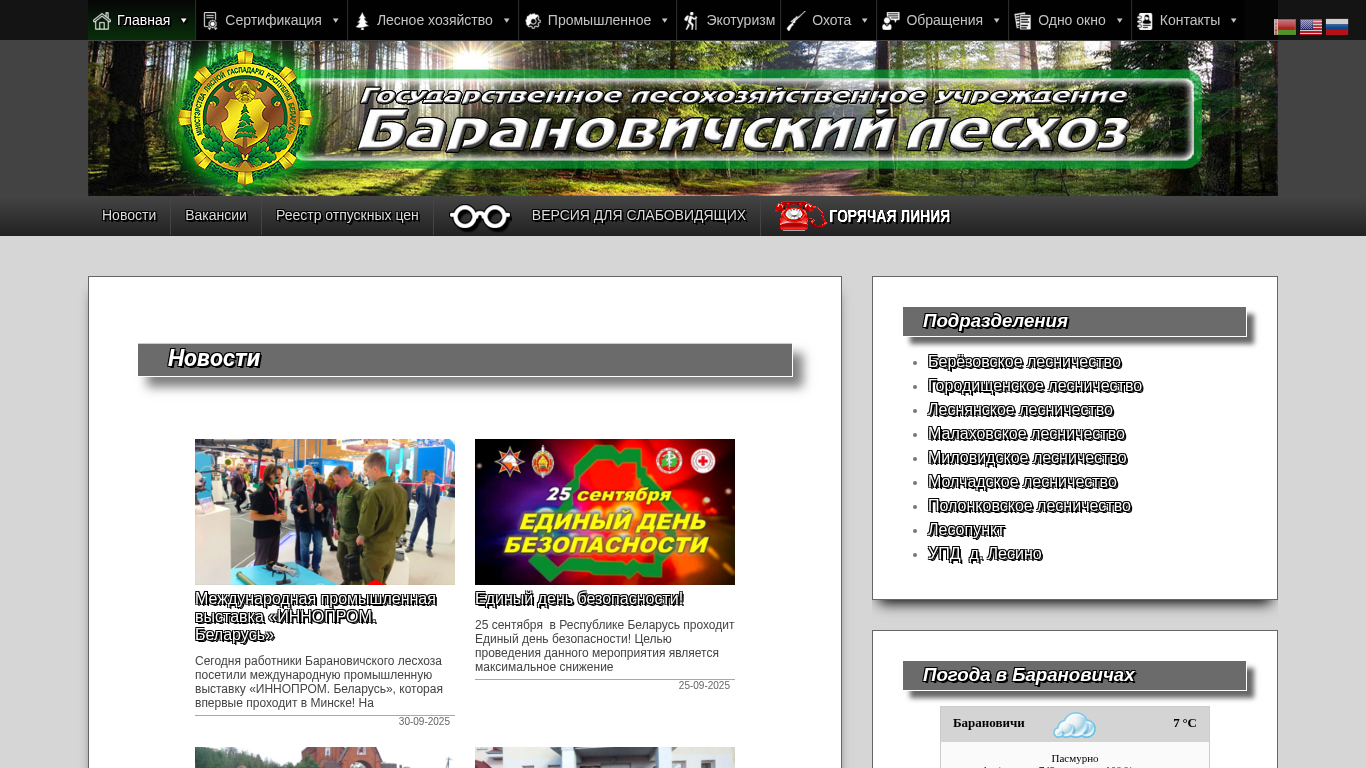Open Малаховское лесничество link
Viewport: 1366px width, 768px height.
1026,434
